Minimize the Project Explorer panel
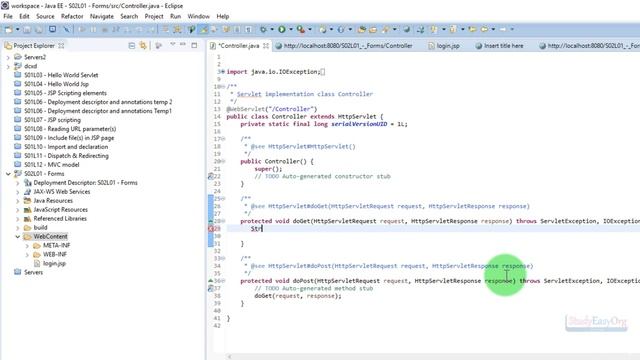 pyautogui.click(x=183, y=44)
